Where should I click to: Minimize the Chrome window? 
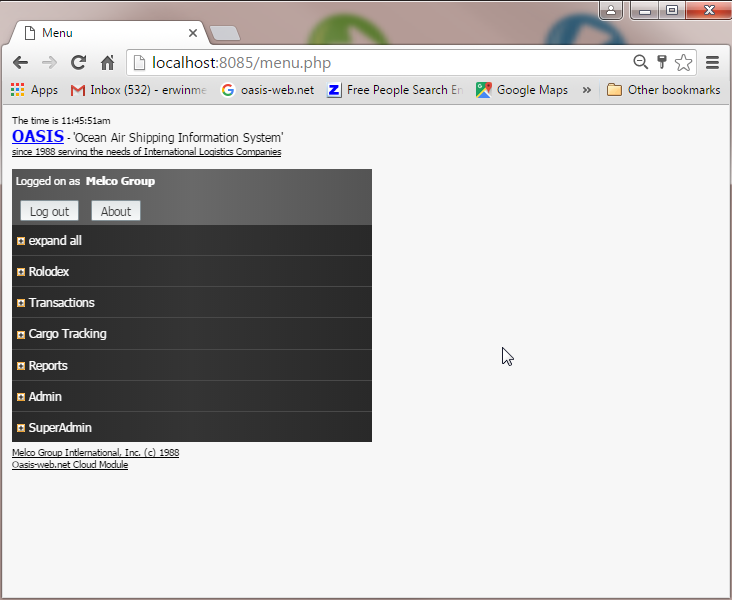pos(645,10)
